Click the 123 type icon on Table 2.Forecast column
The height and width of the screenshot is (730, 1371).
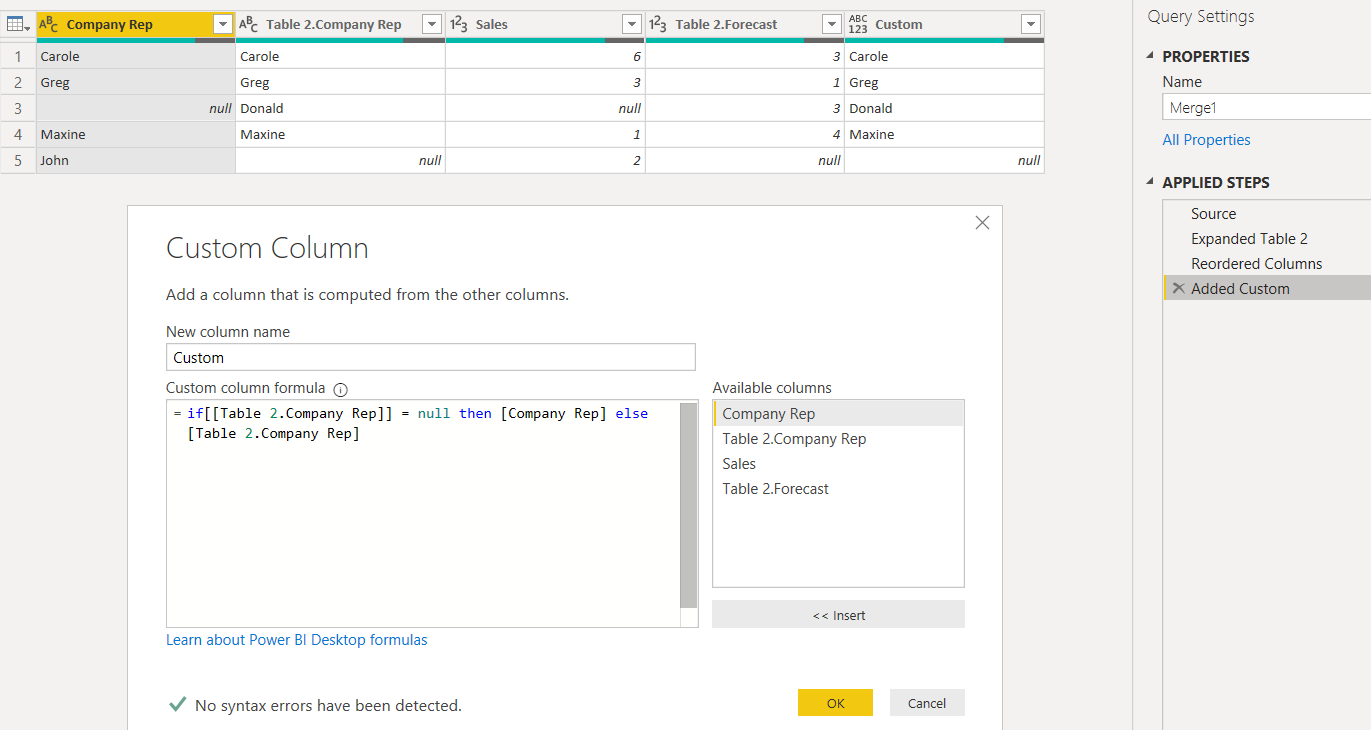[x=660, y=24]
